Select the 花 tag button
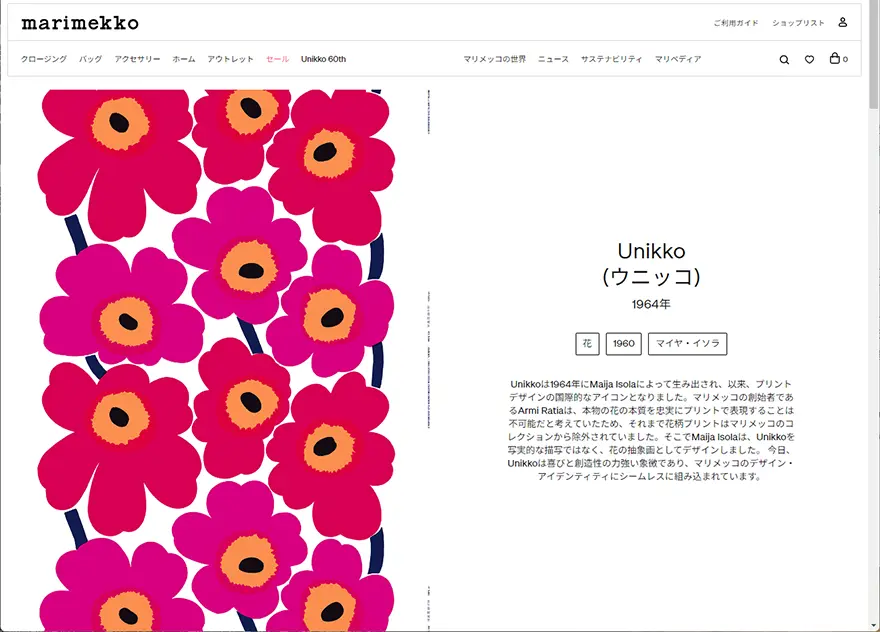The height and width of the screenshot is (632, 880). pos(587,344)
